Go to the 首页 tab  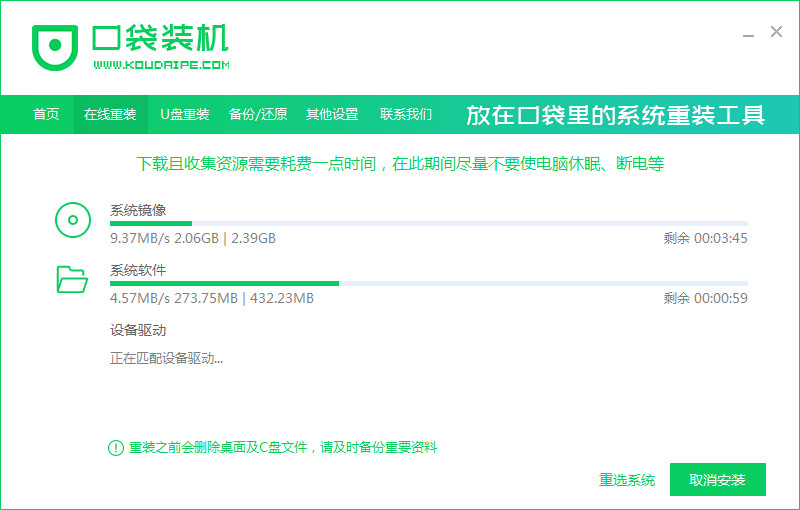tap(46, 114)
